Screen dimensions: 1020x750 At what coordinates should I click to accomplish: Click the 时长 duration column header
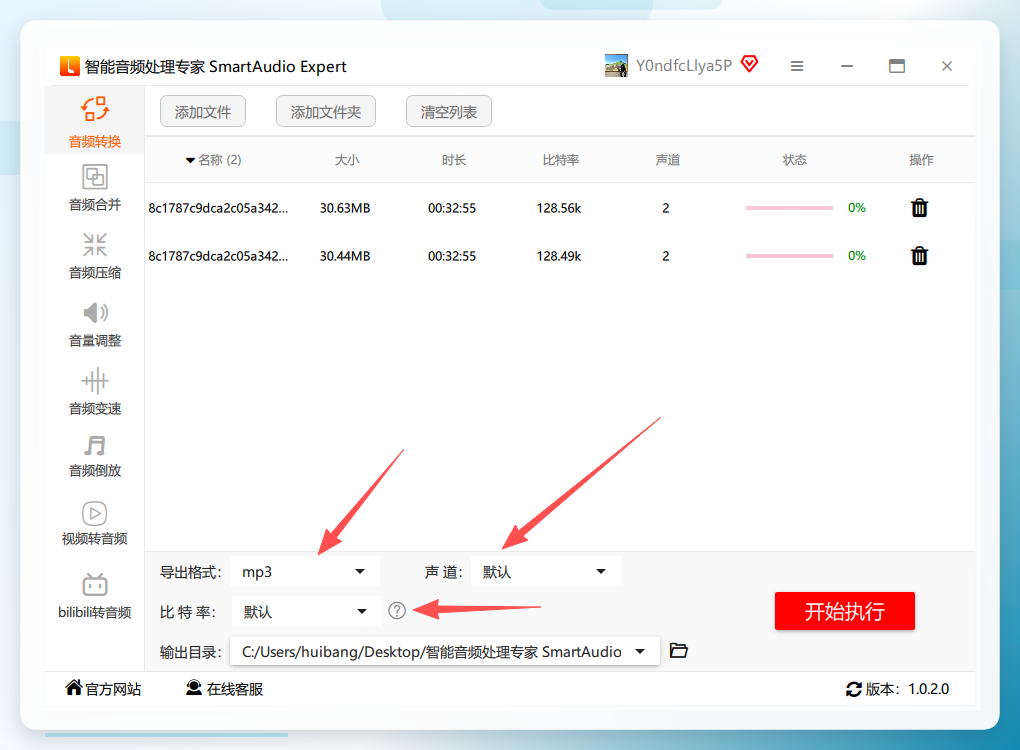[453, 160]
